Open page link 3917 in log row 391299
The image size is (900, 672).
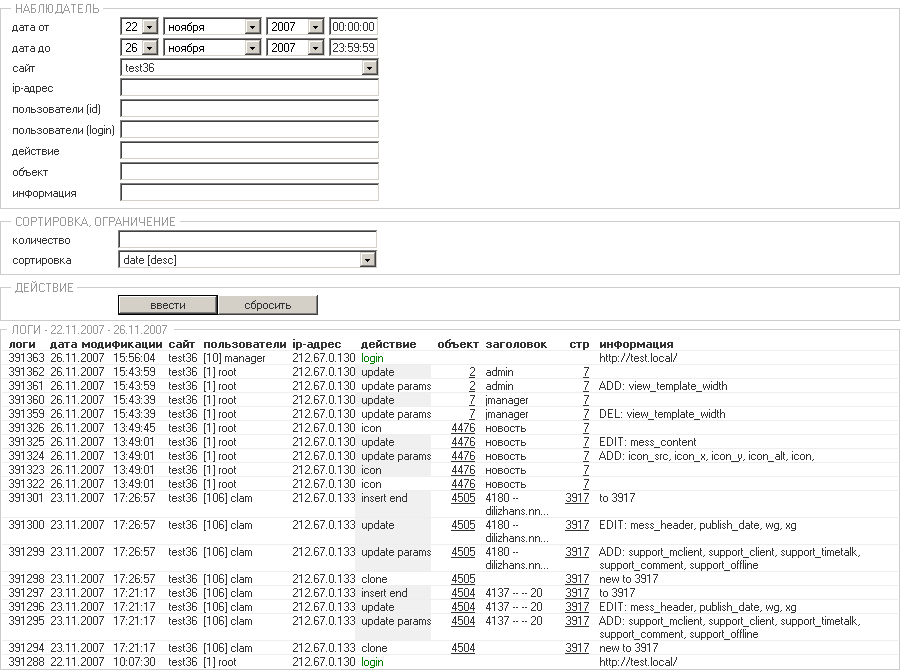click(x=577, y=552)
